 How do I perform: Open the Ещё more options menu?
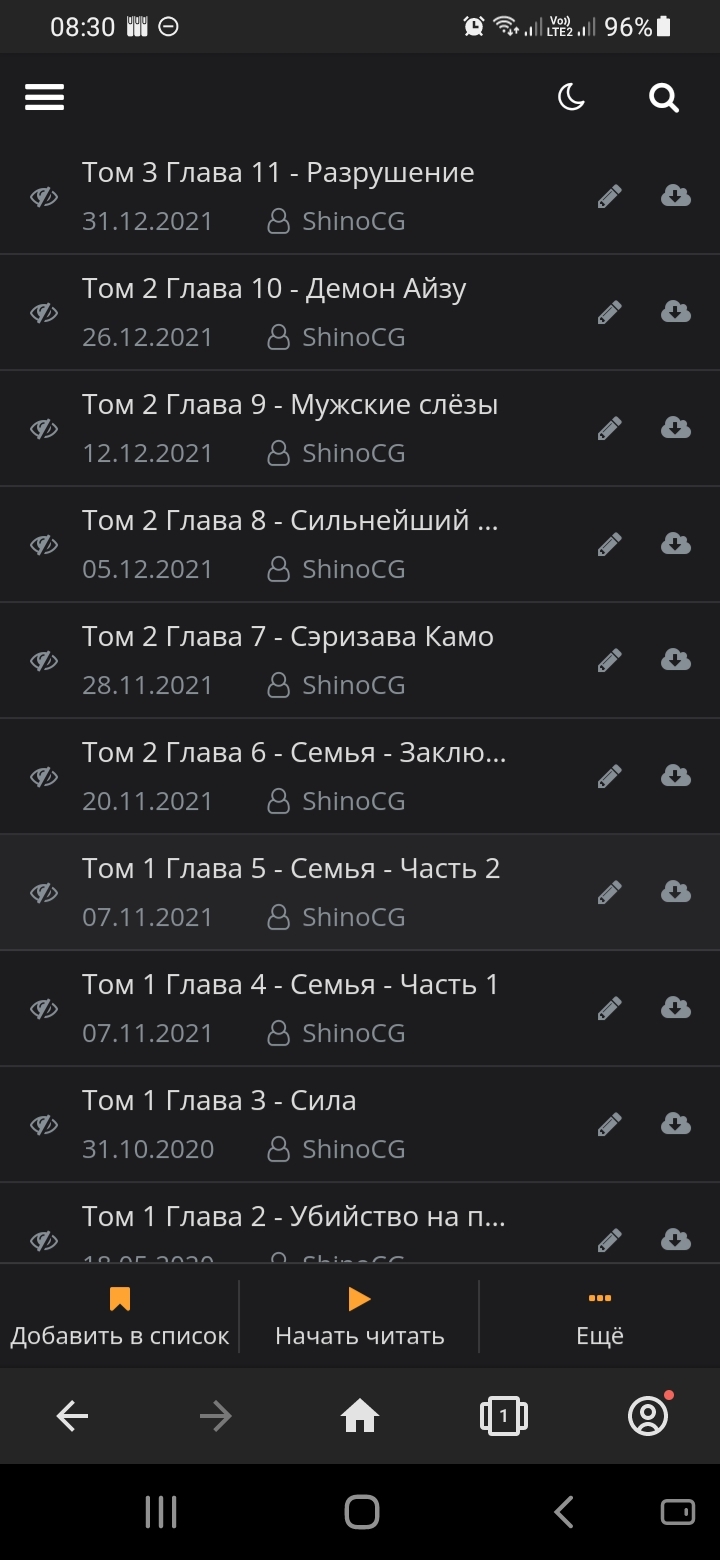coord(599,1317)
